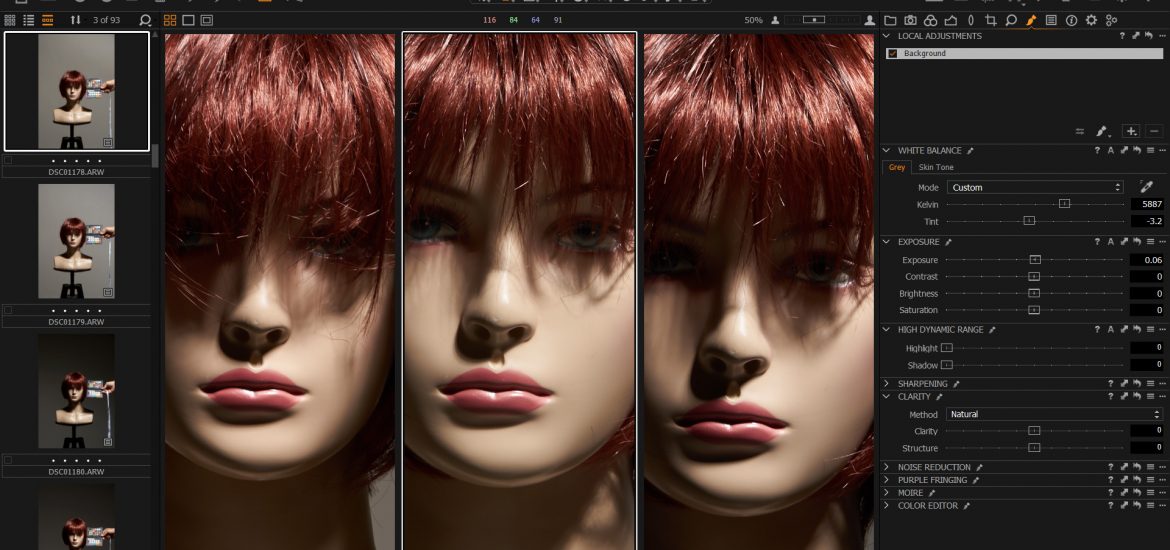This screenshot has width=1170, height=550.
Task: Reset the Exposure tool with undo arrow
Action: 1136,242
